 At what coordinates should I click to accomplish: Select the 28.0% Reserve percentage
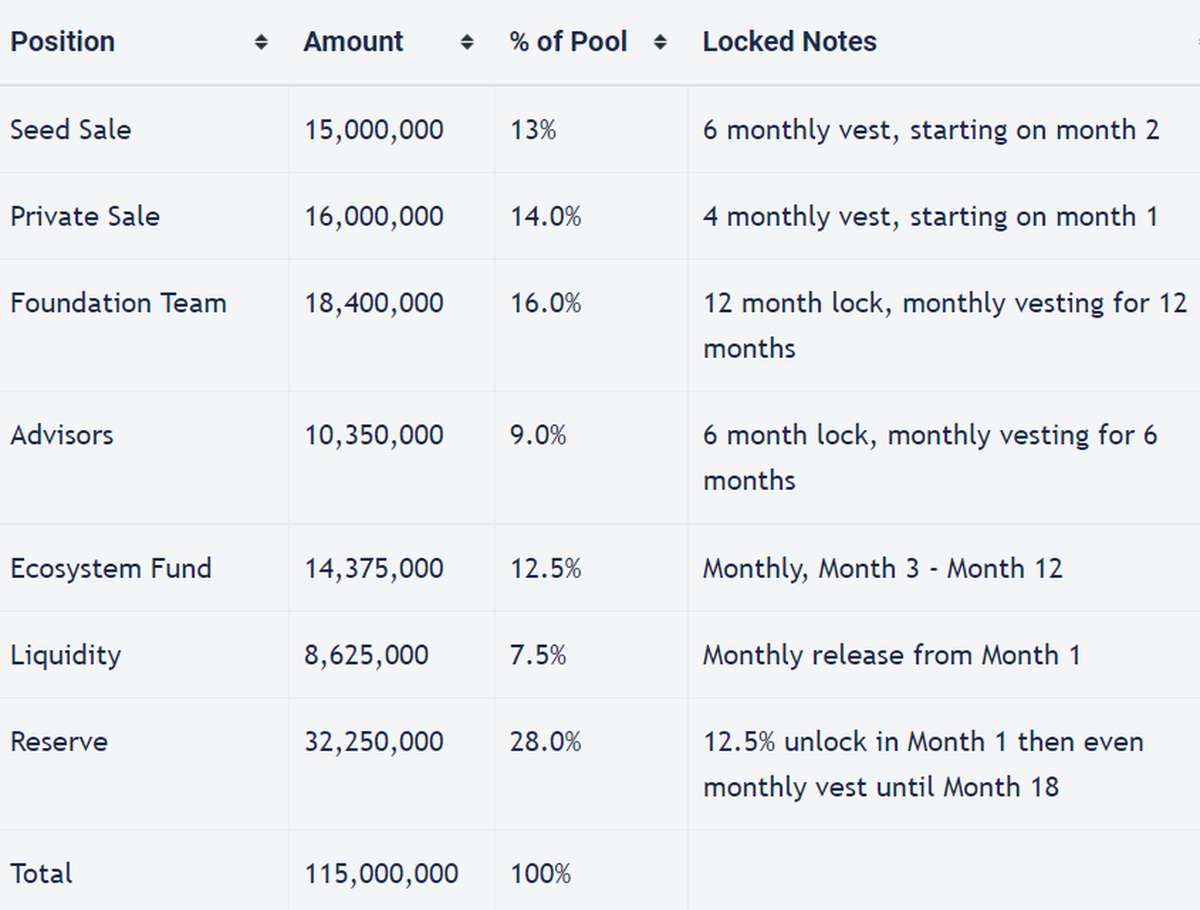tap(545, 743)
